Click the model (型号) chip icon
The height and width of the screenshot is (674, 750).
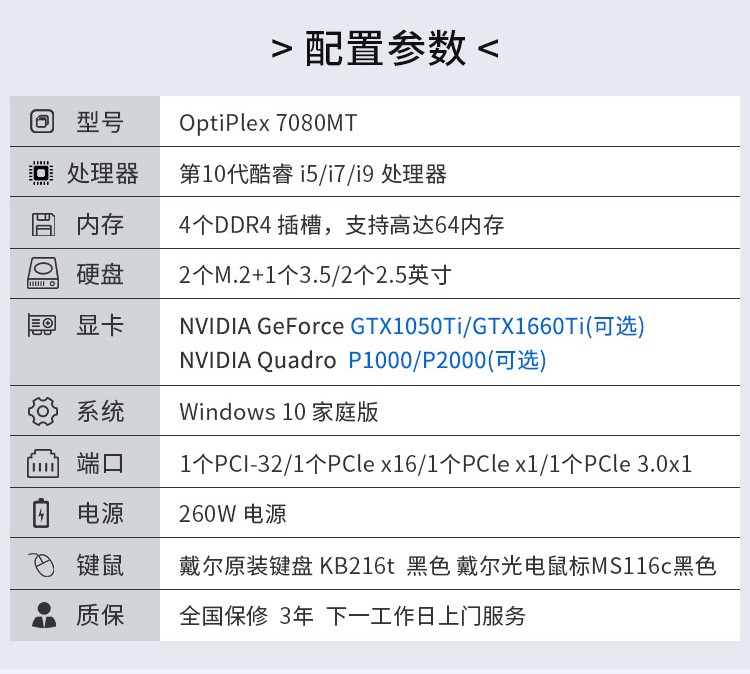point(42,122)
